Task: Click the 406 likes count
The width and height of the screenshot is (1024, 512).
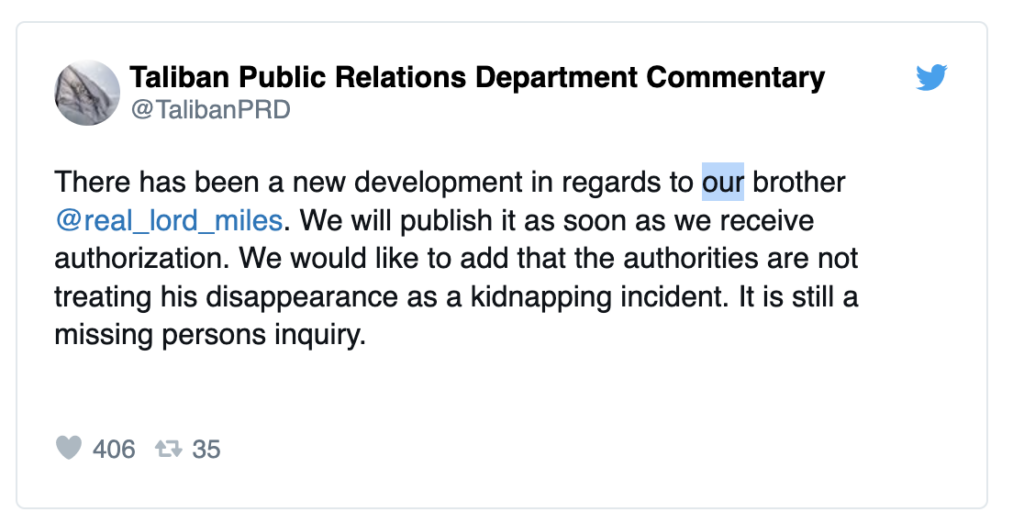Action: point(114,450)
